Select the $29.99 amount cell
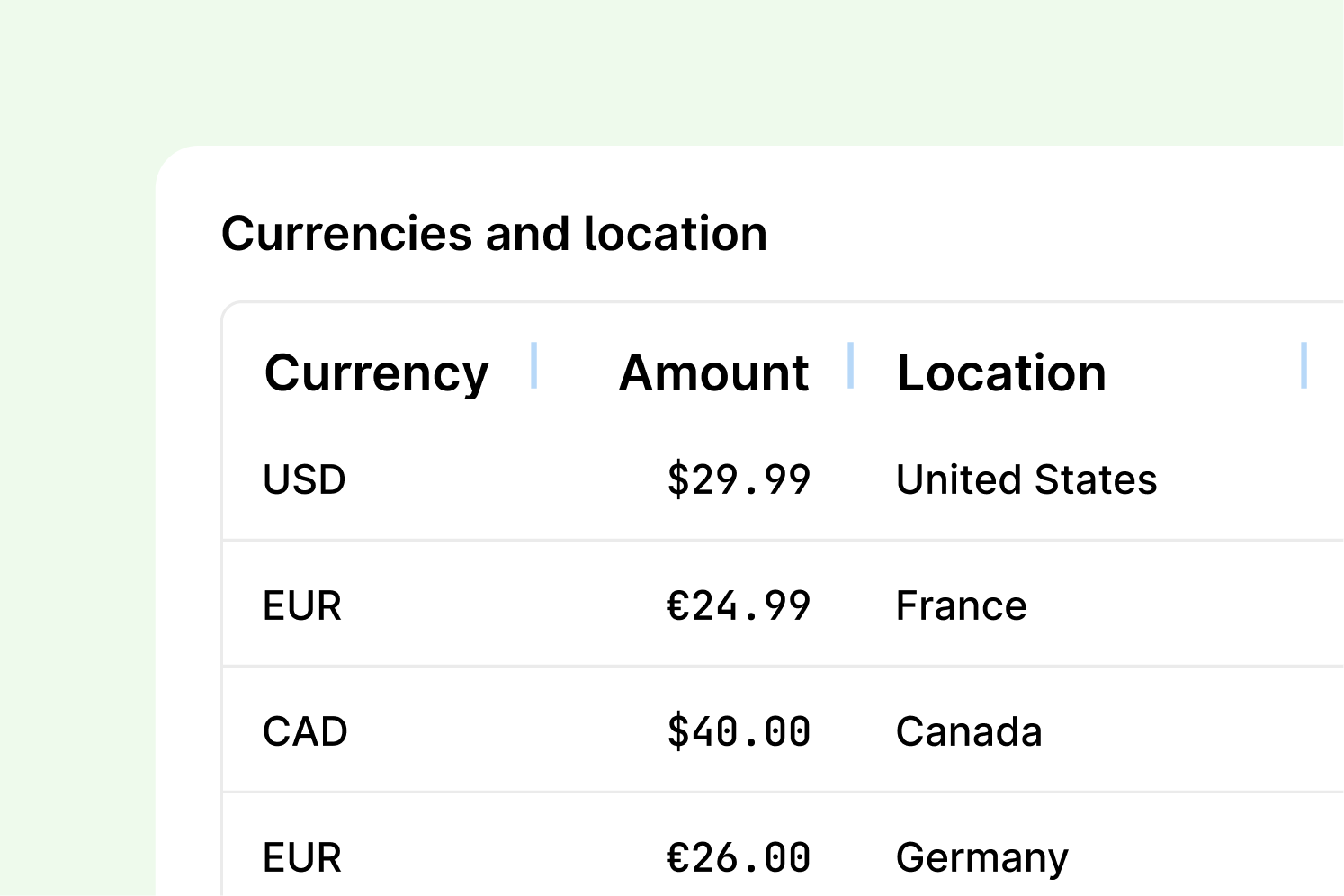This screenshot has height=896, width=1344. (x=739, y=479)
